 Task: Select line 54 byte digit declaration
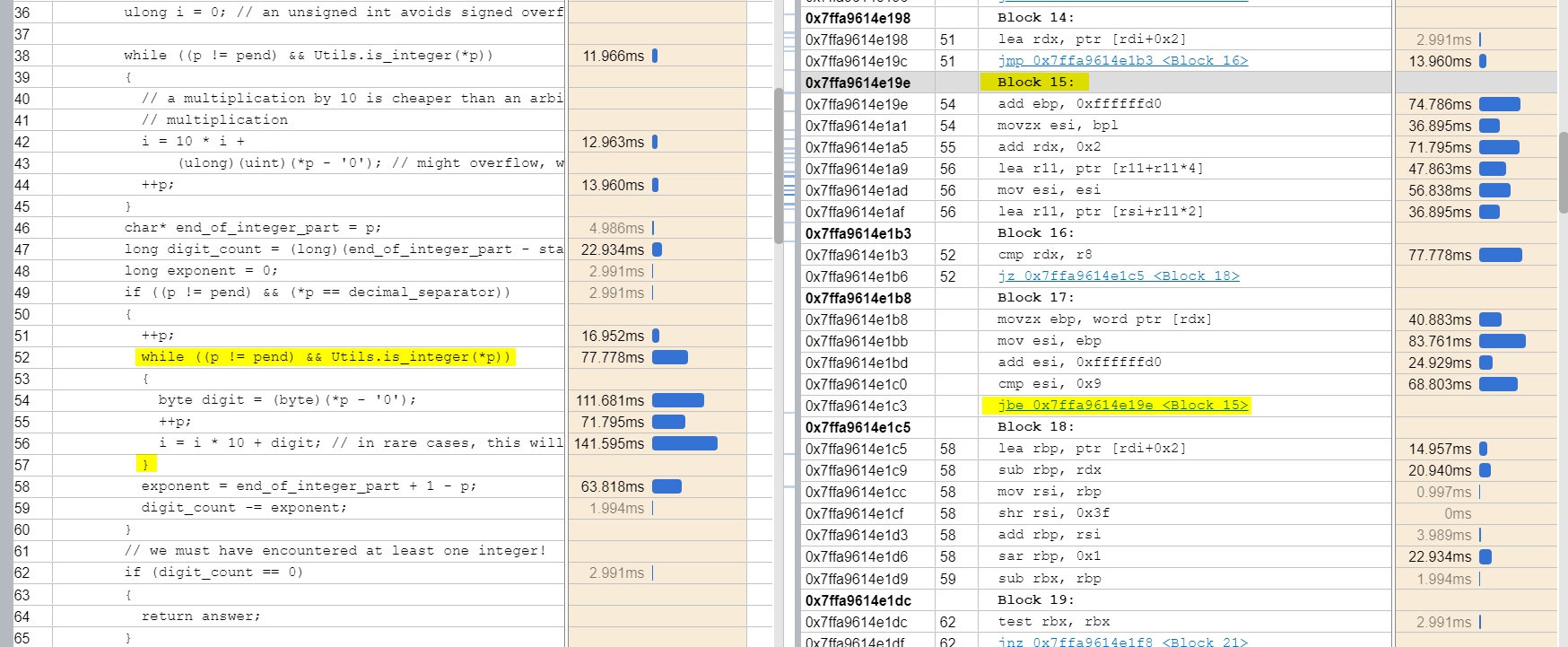click(287, 400)
